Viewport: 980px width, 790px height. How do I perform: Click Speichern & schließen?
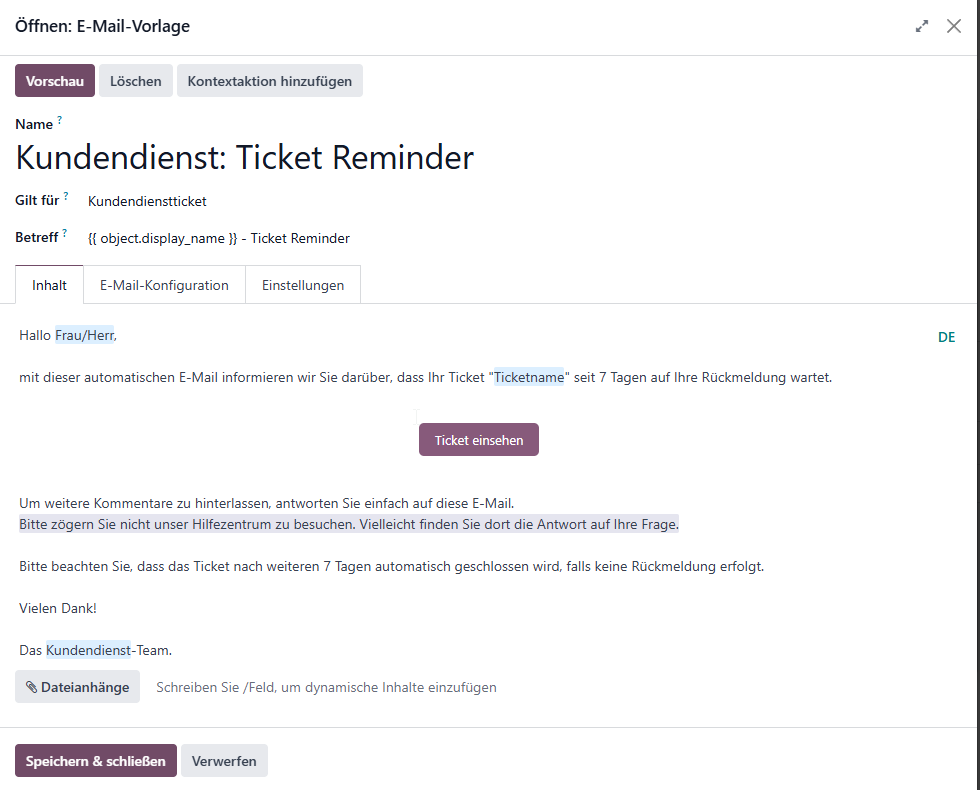click(96, 761)
